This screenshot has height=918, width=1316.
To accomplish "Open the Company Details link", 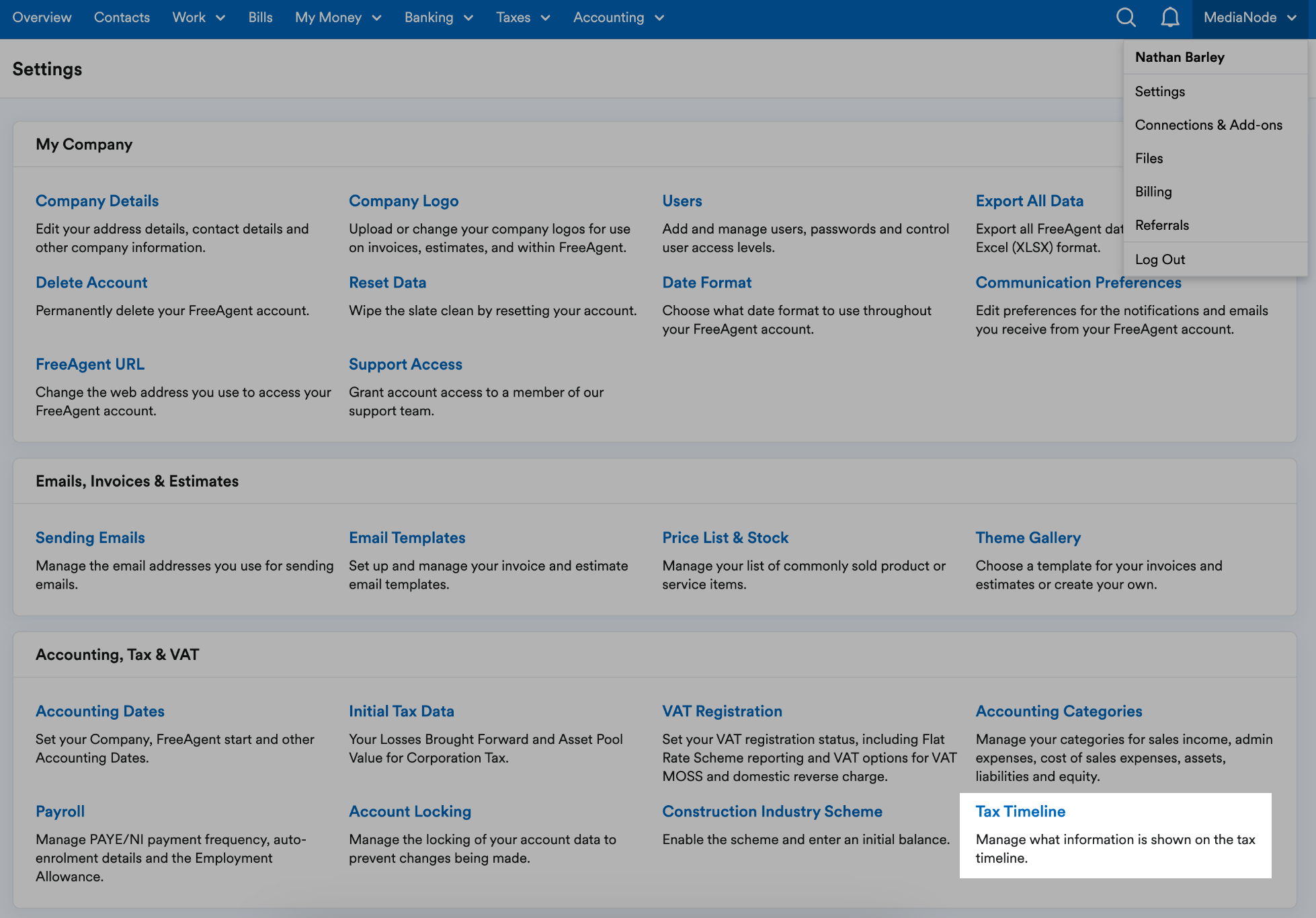I will pos(97,201).
